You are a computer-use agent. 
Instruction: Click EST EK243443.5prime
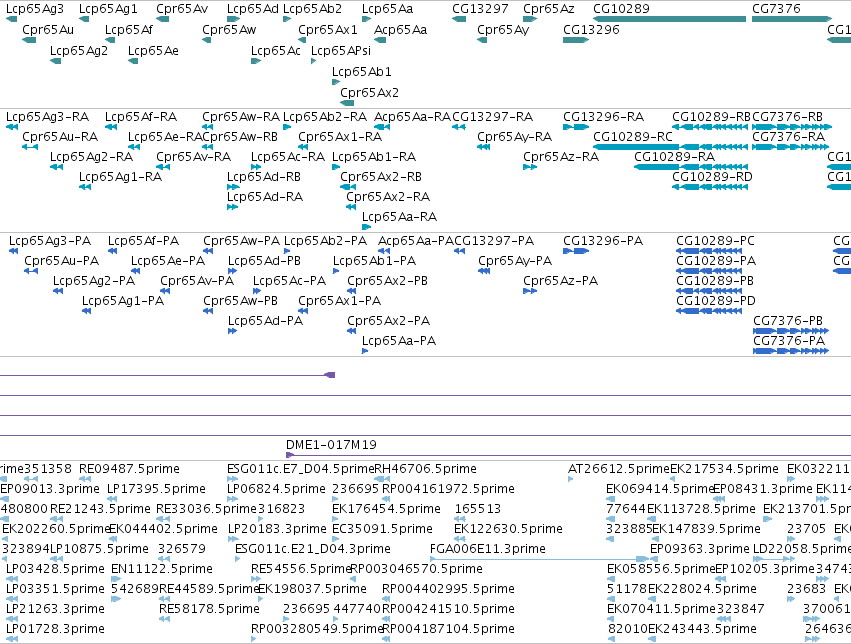pyautogui.click(x=702, y=629)
